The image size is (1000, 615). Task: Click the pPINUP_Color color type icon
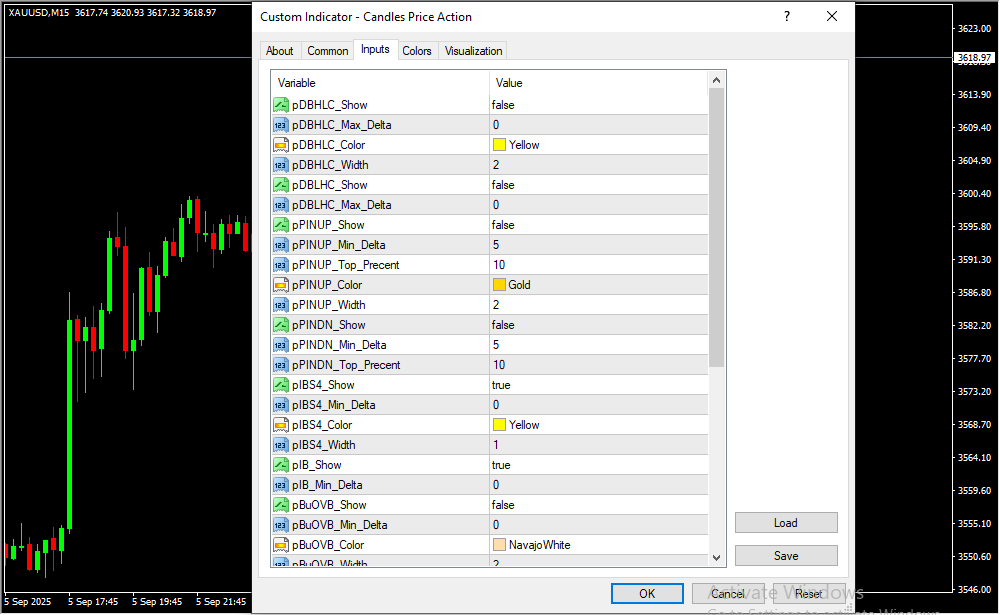tap(280, 285)
